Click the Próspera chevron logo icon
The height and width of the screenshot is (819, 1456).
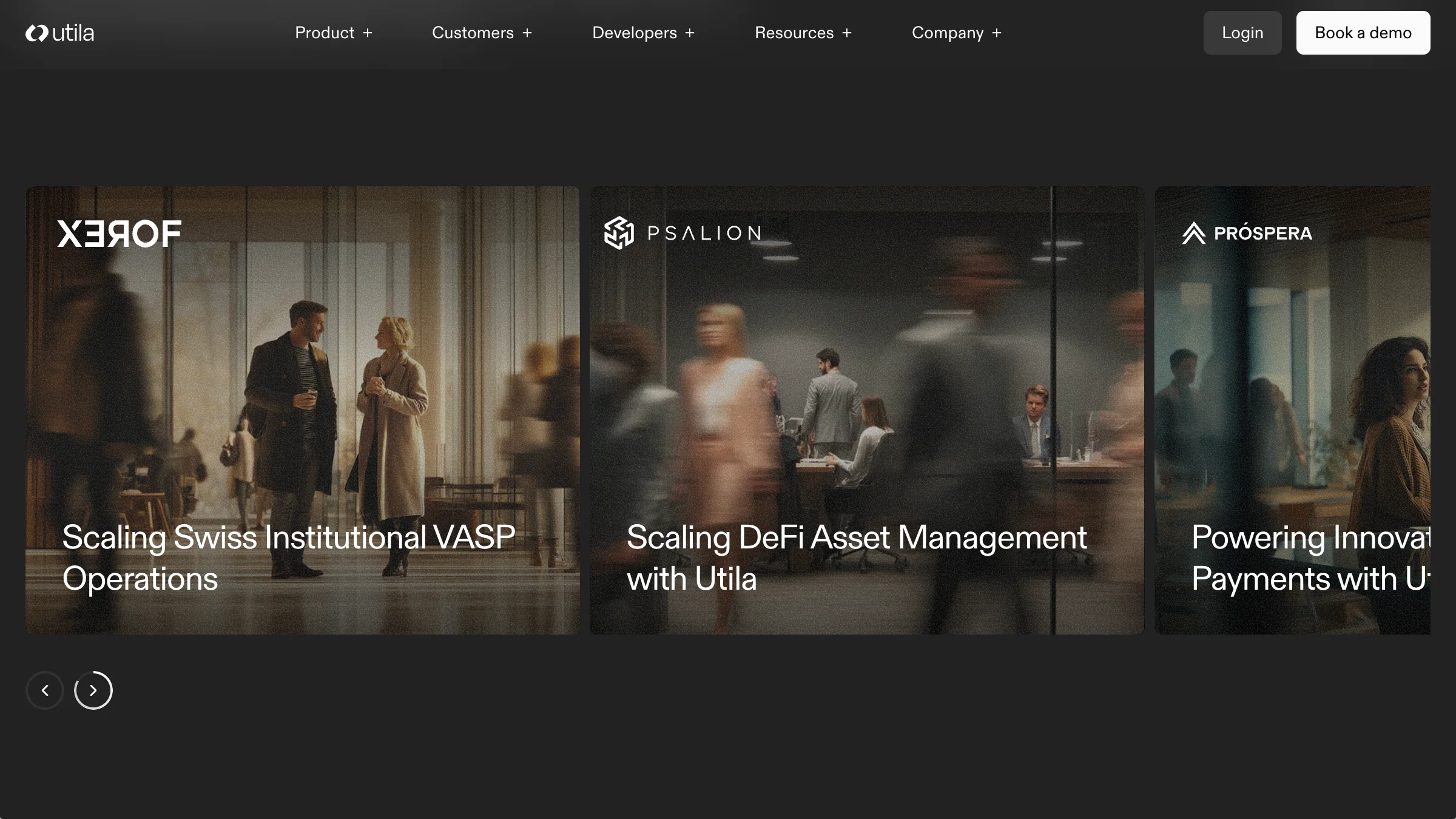pyautogui.click(x=1193, y=233)
